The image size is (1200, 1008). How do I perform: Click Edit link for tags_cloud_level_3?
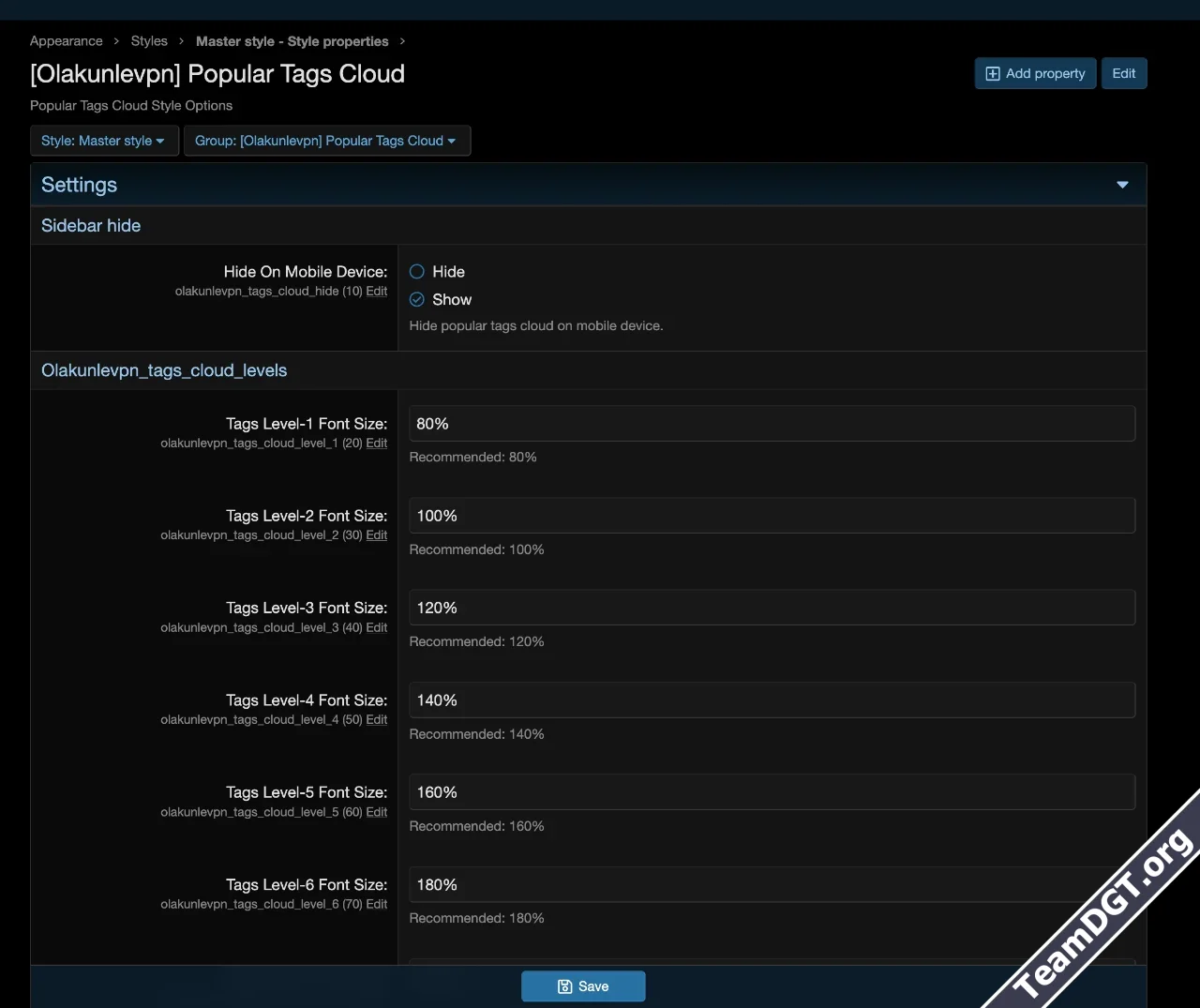377,628
